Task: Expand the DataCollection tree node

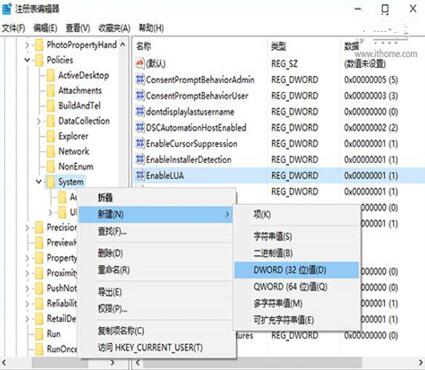Action: [39, 121]
